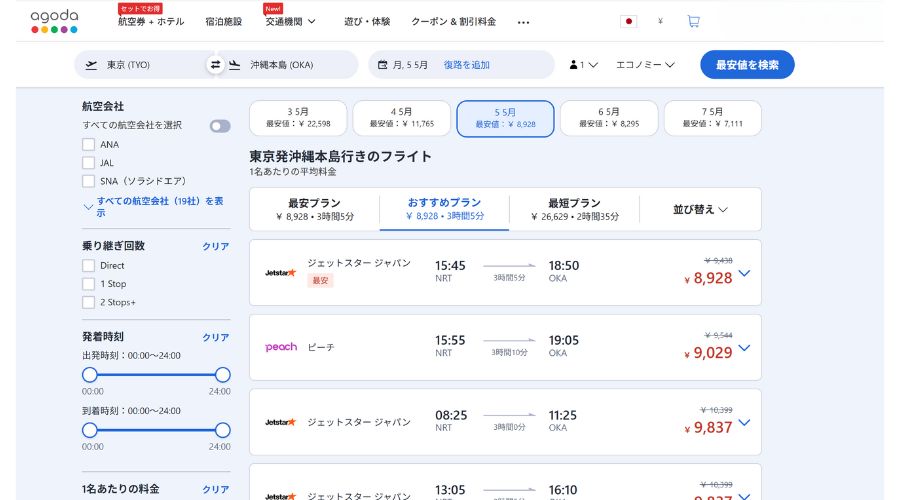The width and height of the screenshot is (900, 500).
Task: Clear the 1名あたりの料金 price filter
Action: coord(216,490)
